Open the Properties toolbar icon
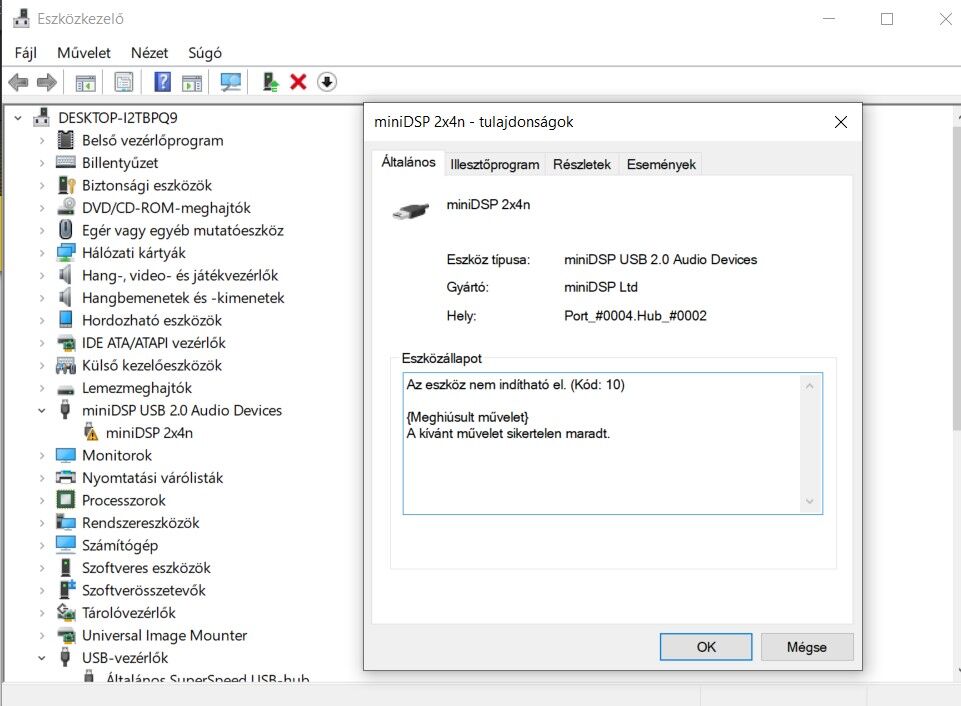Image resolution: width=961 pixels, height=706 pixels. click(123, 82)
